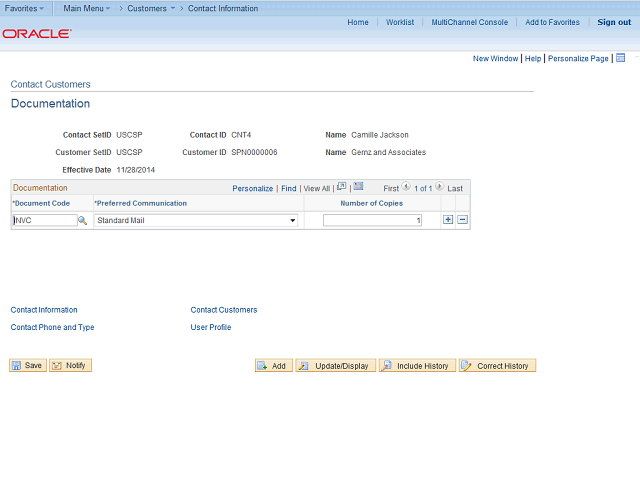Click the effective date 11/28/2014
This screenshot has width=640, height=480.
click(x=136, y=170)
